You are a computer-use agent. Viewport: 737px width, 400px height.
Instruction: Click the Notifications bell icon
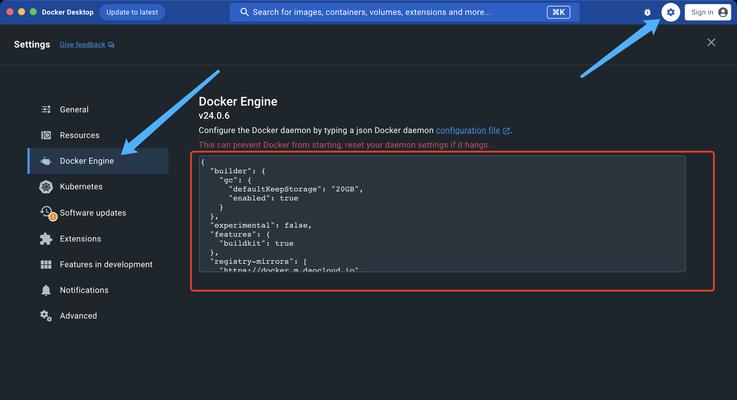point(46,290)
